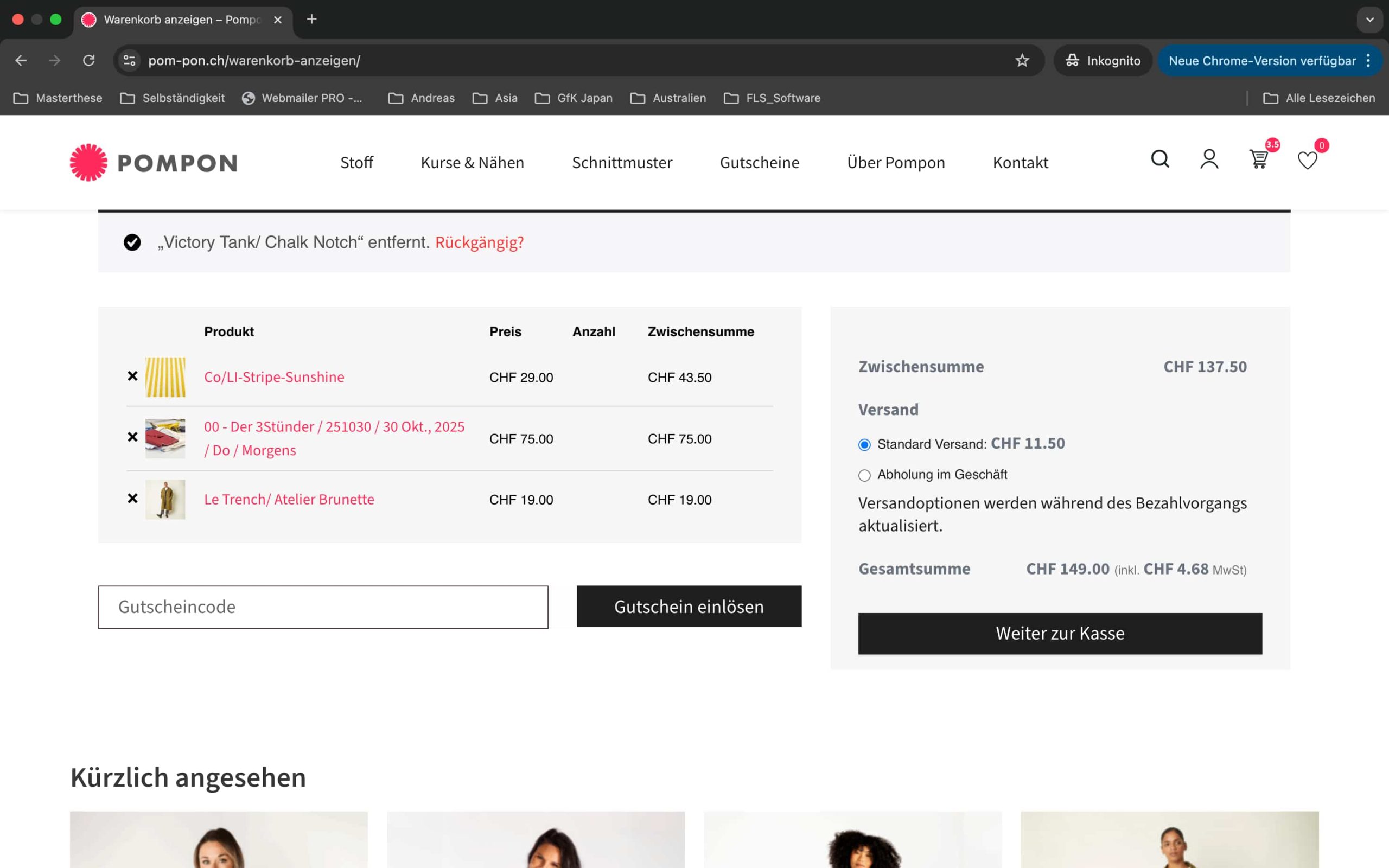The width and height of the screenshot is (1389, 868).
Task: Select Standard Versand shipping option
Action: point(864,445)
